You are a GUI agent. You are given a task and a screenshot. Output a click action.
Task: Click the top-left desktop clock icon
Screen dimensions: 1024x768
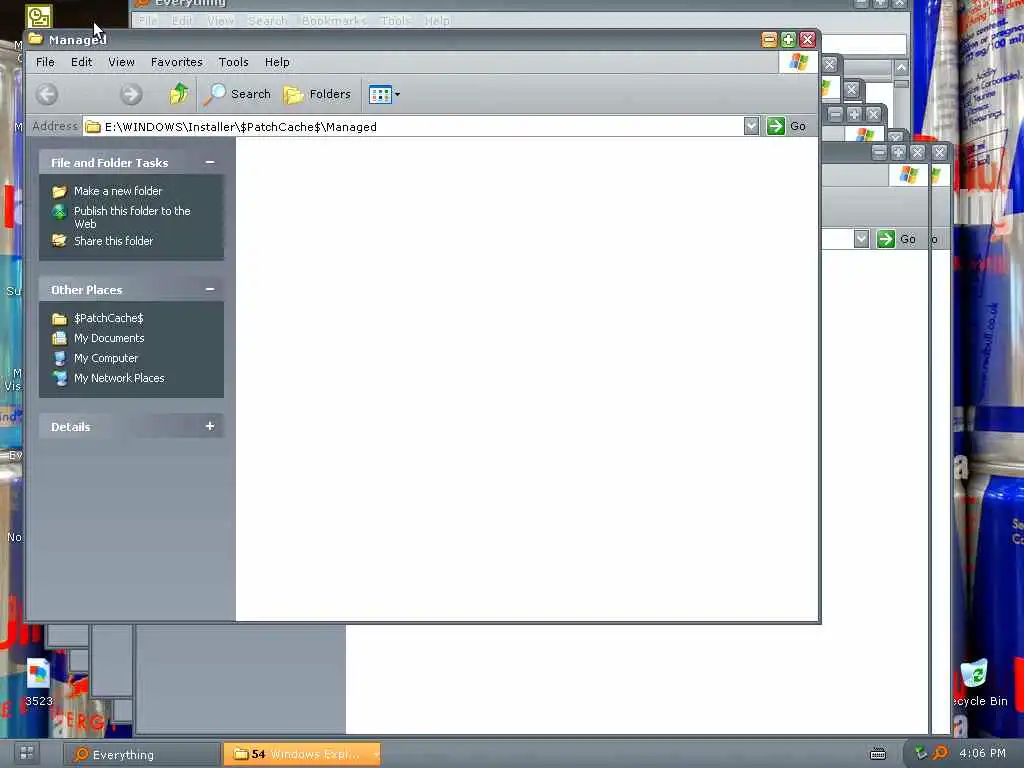pos(39,16)
